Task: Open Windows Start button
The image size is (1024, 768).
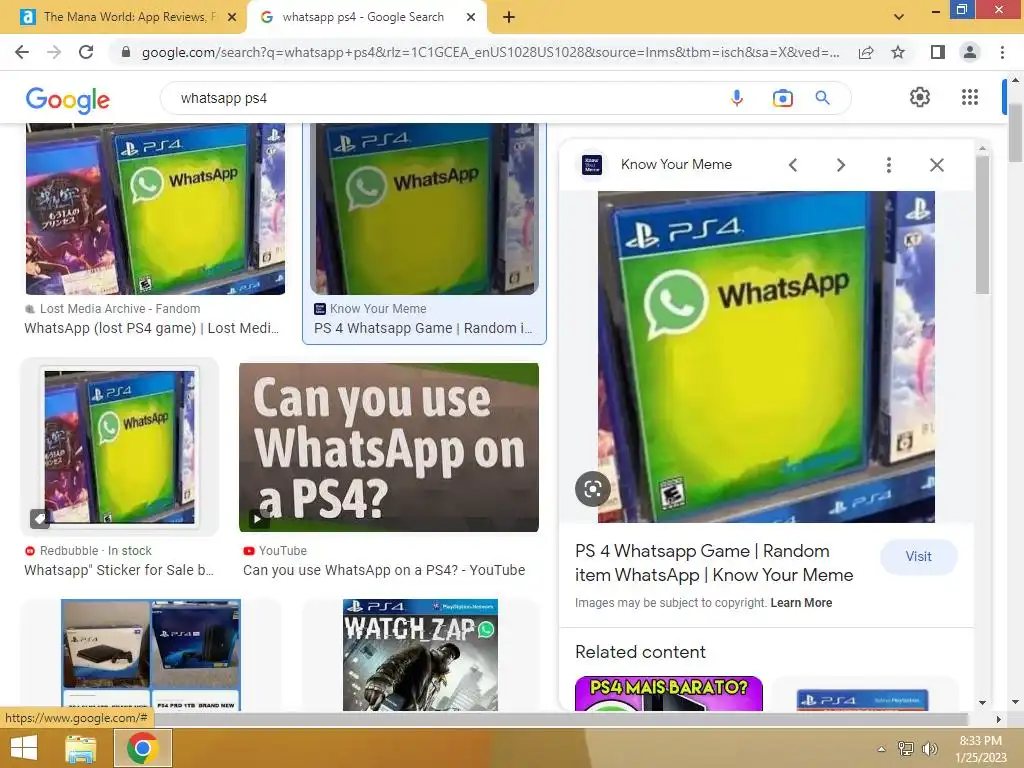Action: (24, 748)
